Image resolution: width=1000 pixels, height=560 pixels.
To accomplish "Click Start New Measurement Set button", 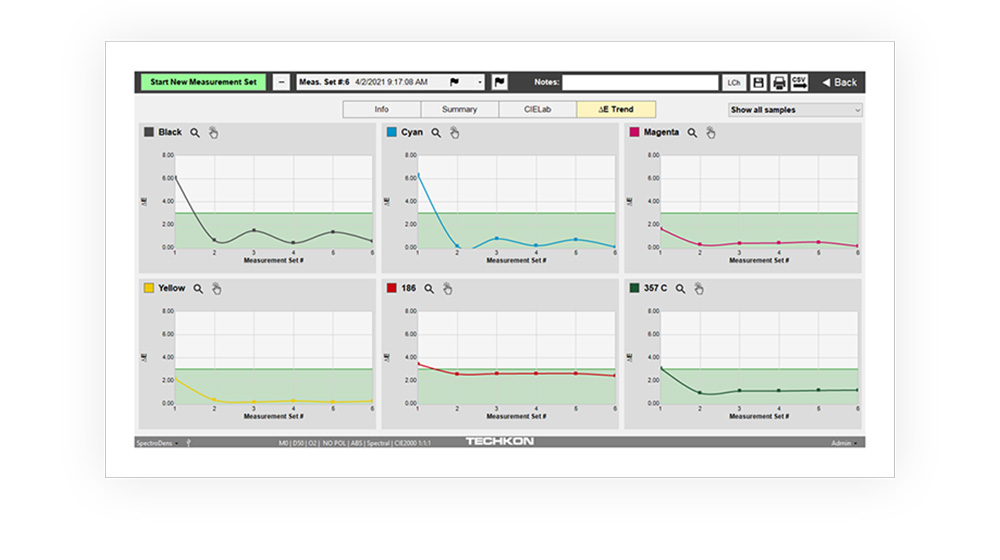I will tap(203, 82).
